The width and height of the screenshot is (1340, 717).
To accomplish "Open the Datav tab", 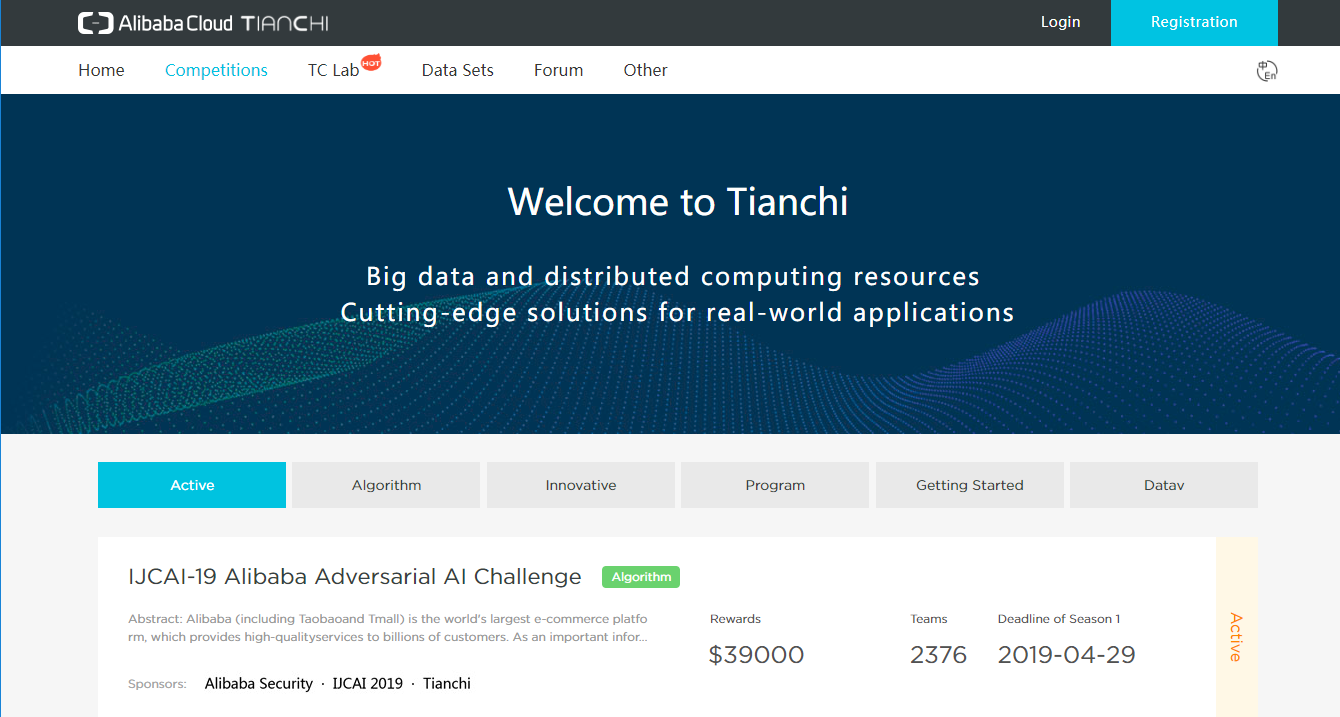I will coord(1164,485).
